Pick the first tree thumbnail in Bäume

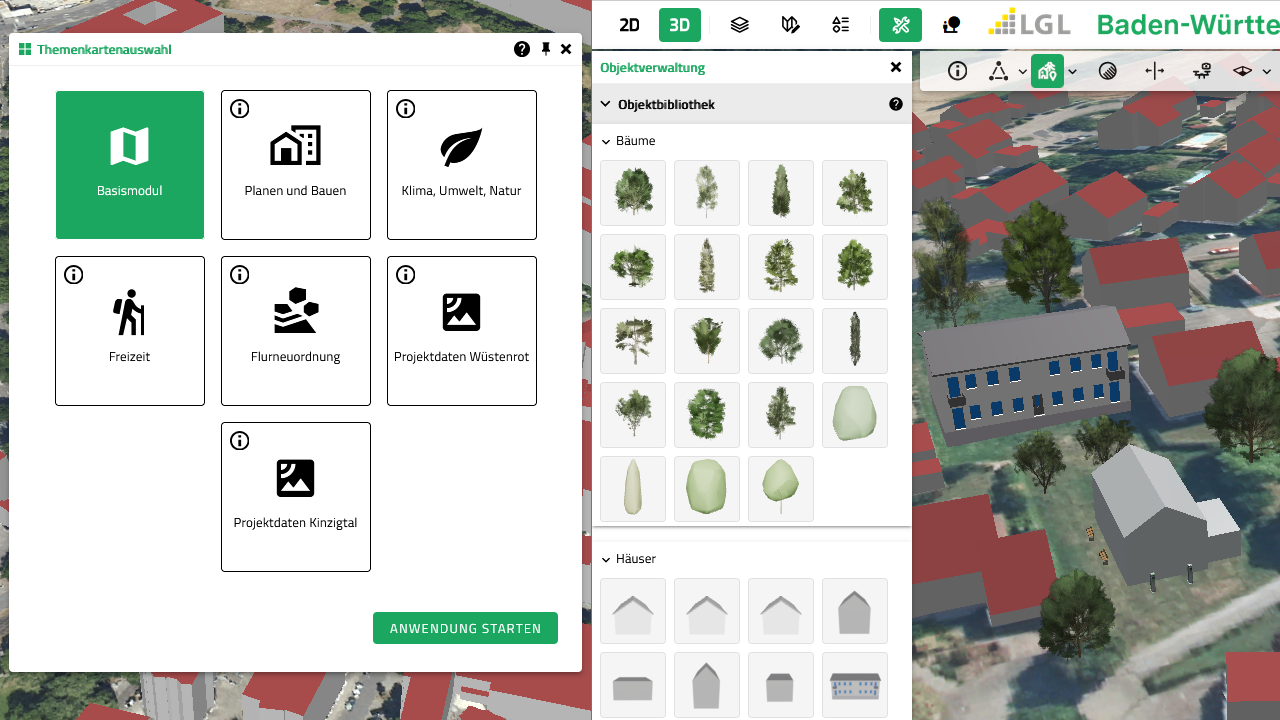(x=633, y=193)
